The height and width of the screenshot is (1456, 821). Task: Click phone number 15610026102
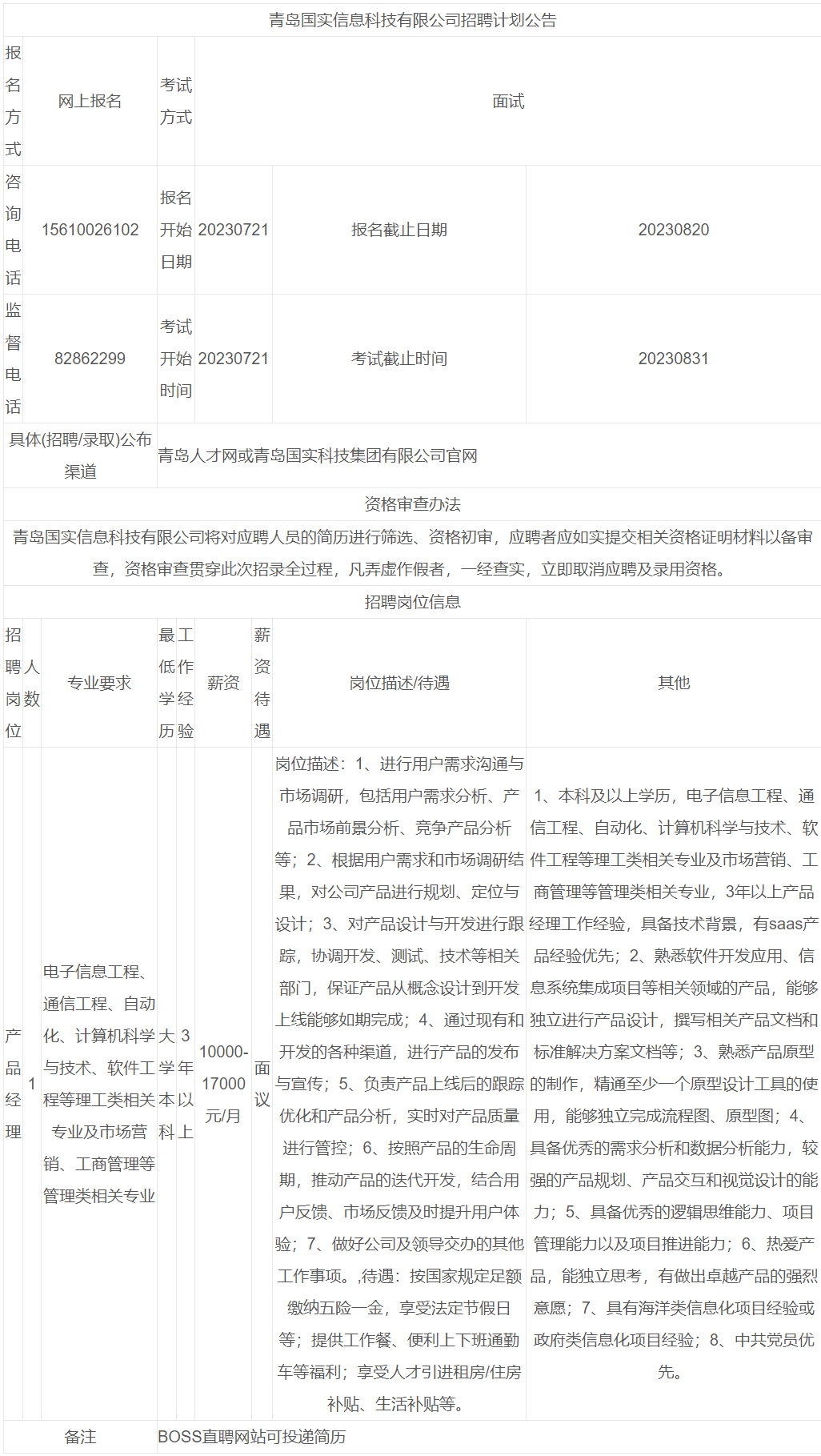pyautogui.click(x=90, y=230)
